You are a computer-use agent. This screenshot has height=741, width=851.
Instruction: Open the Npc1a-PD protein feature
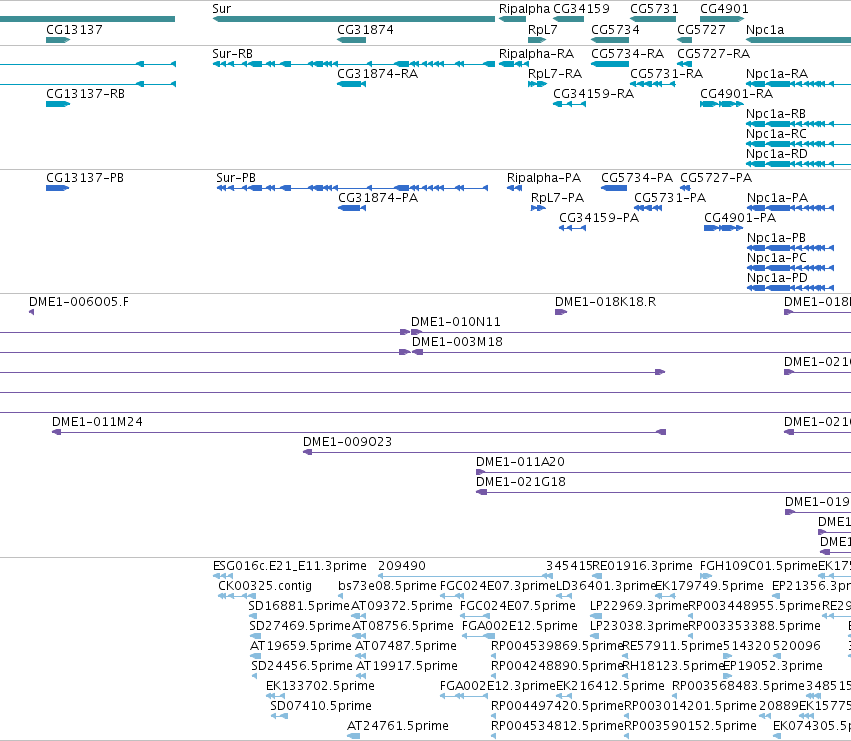[x=790, y=288]
